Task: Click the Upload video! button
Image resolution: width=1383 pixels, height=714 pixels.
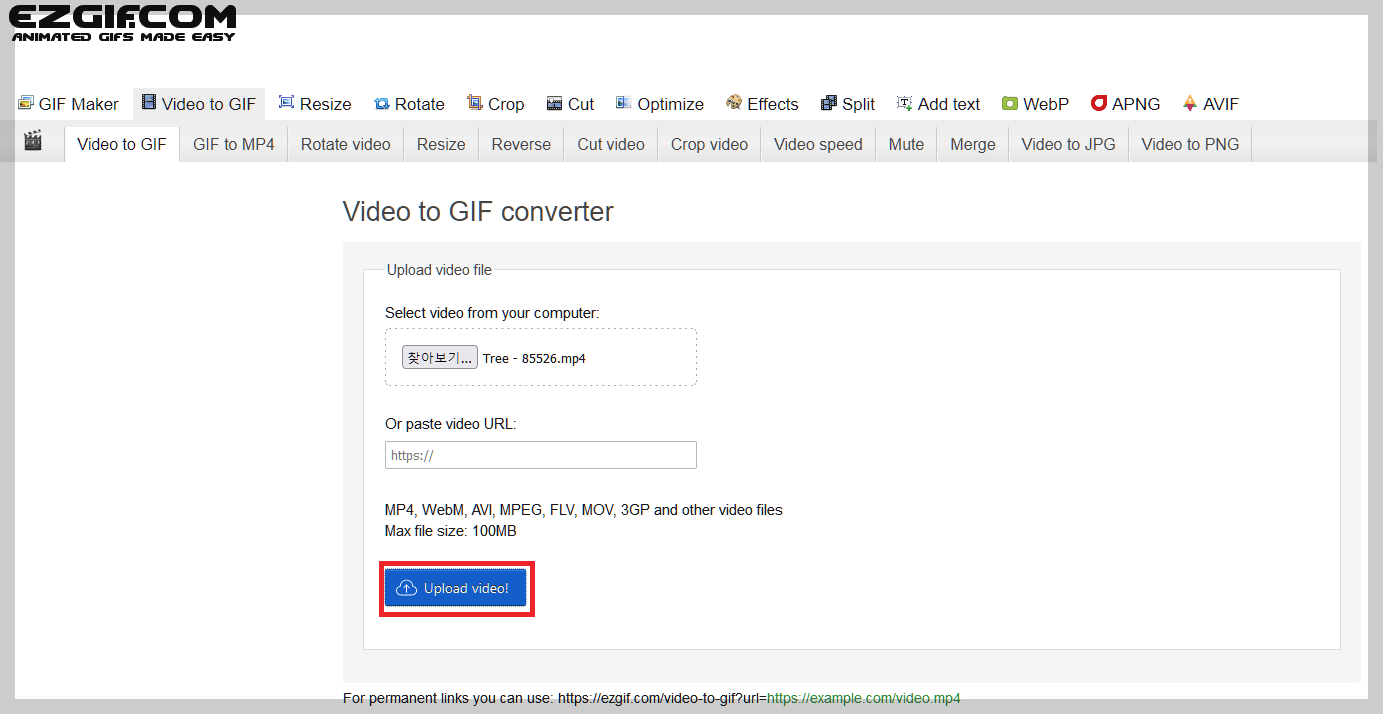Action: pos(456,588)
